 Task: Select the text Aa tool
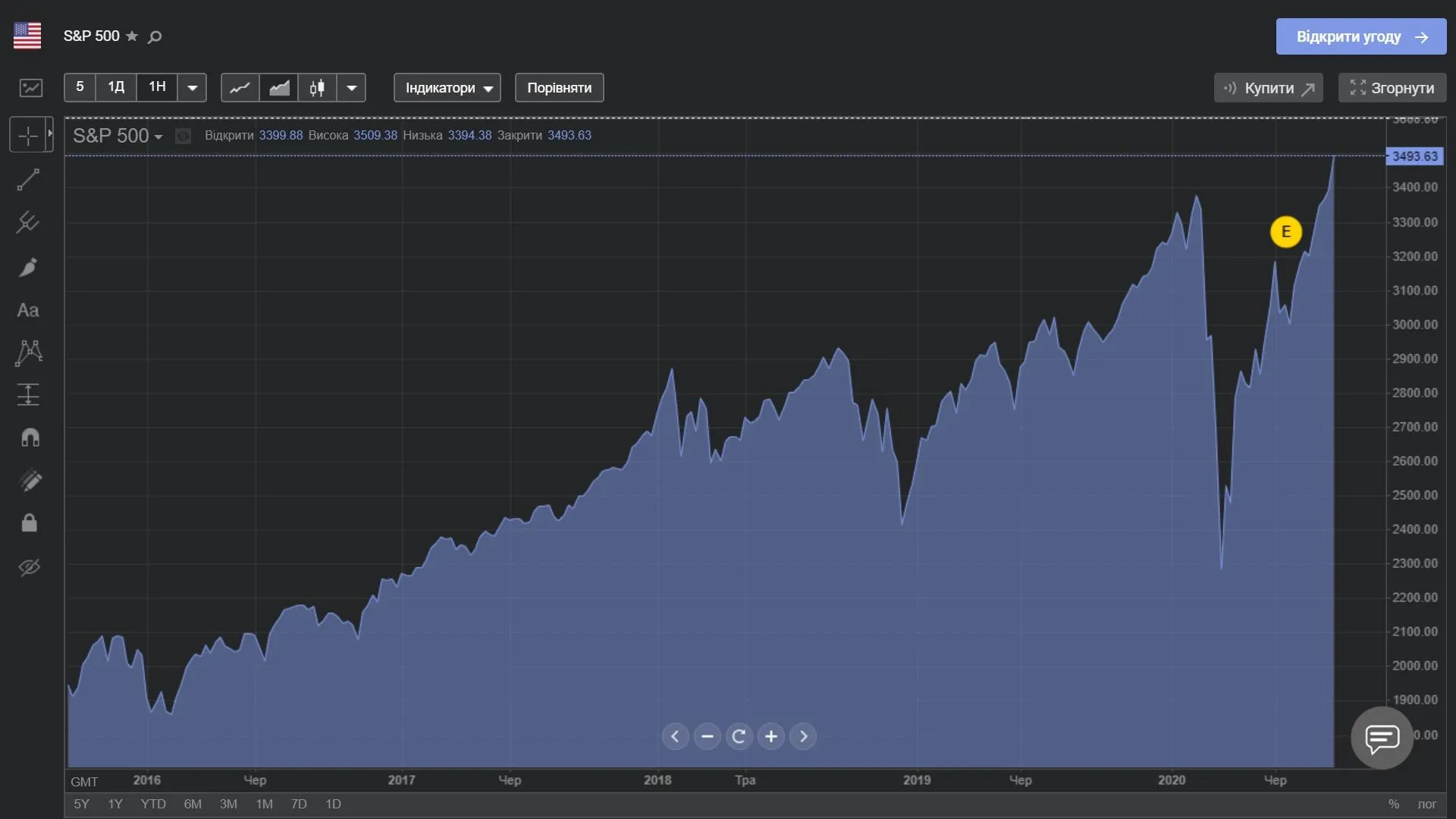click(x=28, y=310)
